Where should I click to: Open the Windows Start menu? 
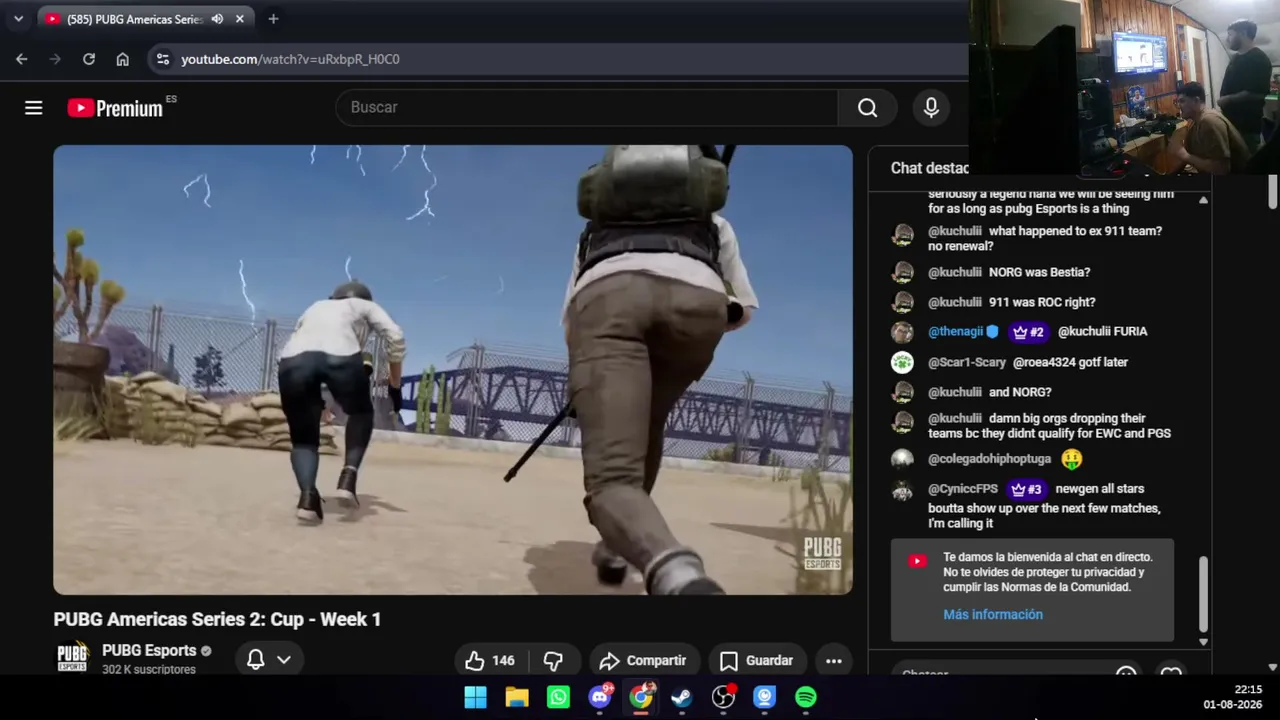475,697
